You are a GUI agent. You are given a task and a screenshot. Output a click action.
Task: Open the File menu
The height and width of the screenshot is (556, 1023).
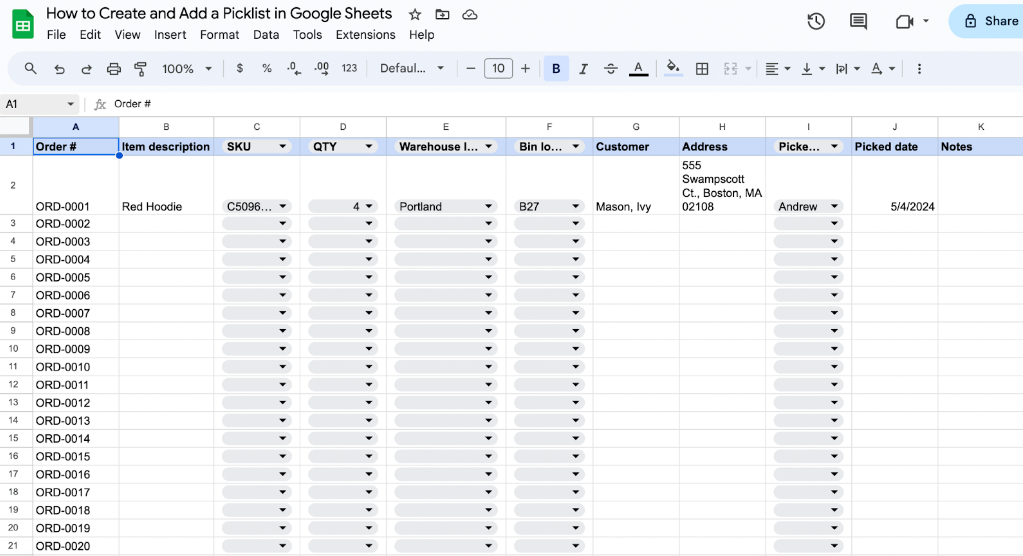click(x=56, y=35)
